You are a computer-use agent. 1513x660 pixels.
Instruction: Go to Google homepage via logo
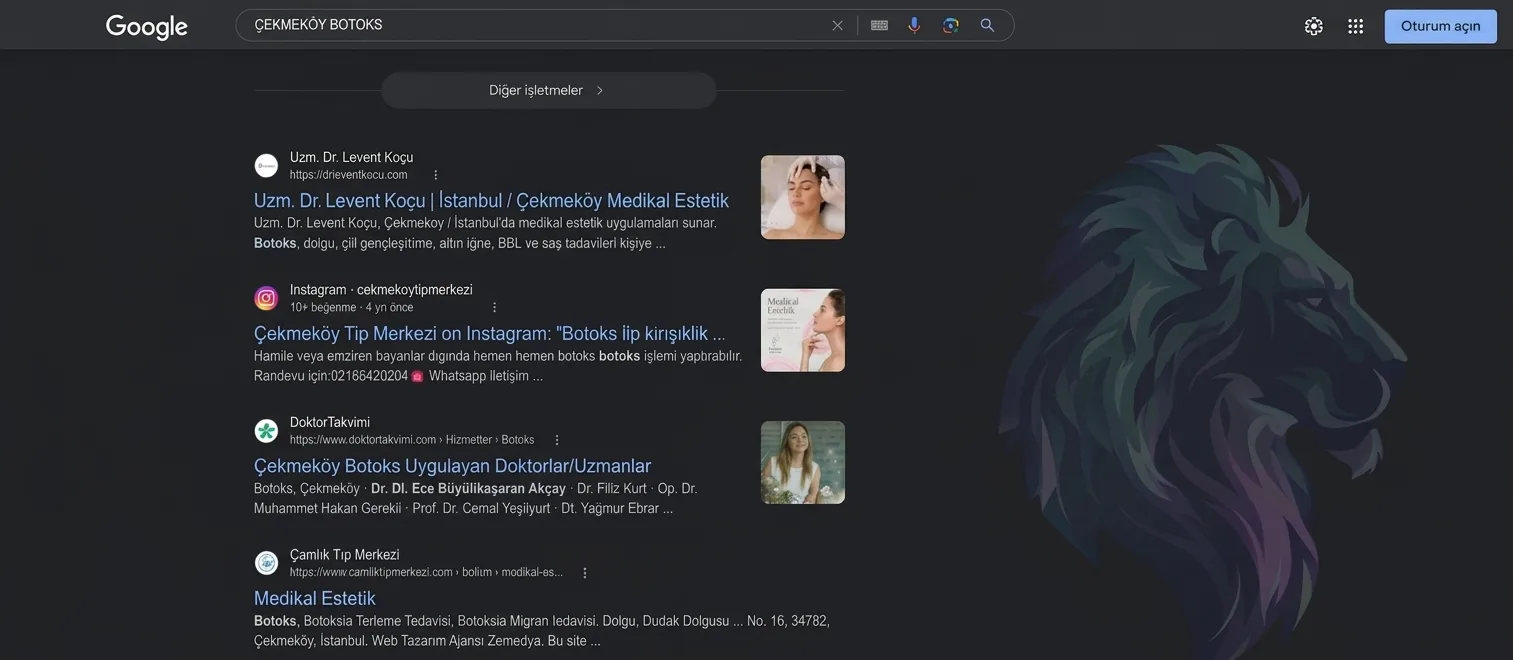click(147, 27)
